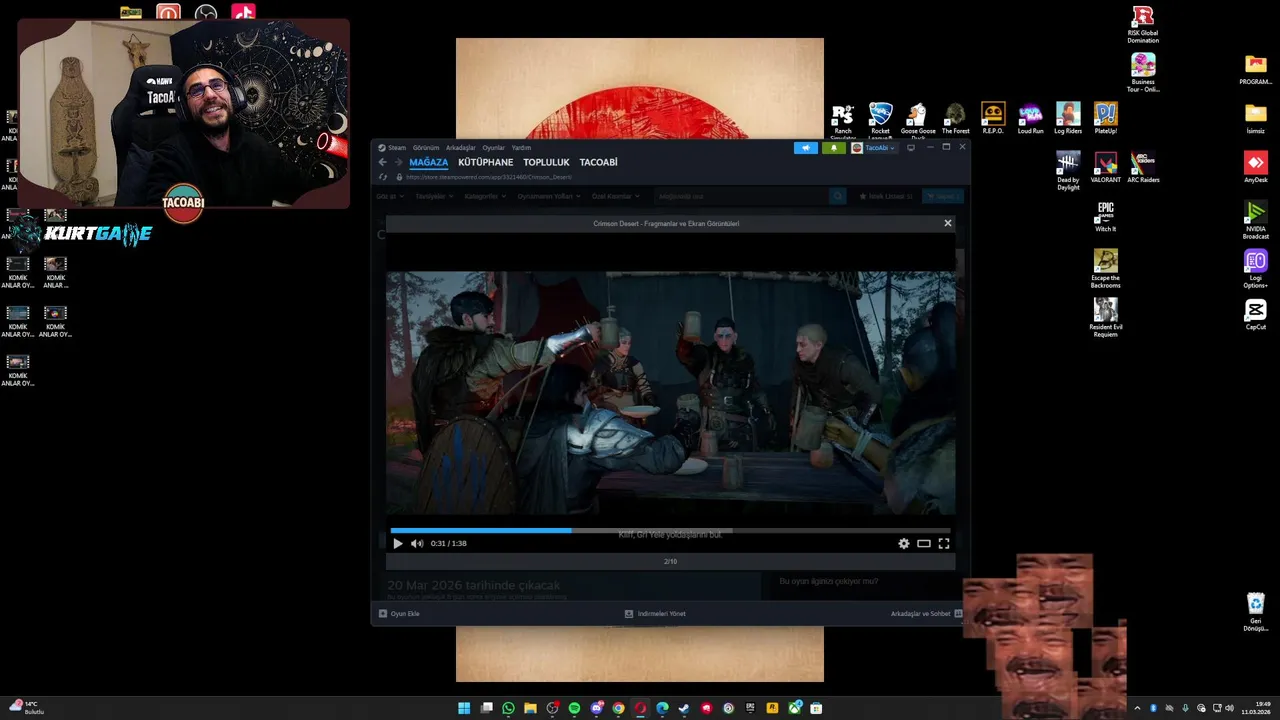
Task: Open Log Riders desktop shortcut
Action: [1068, 118]
